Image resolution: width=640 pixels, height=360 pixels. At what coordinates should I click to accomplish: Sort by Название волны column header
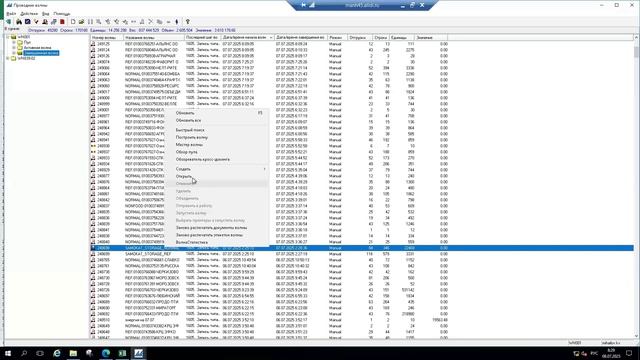[154, 38]
